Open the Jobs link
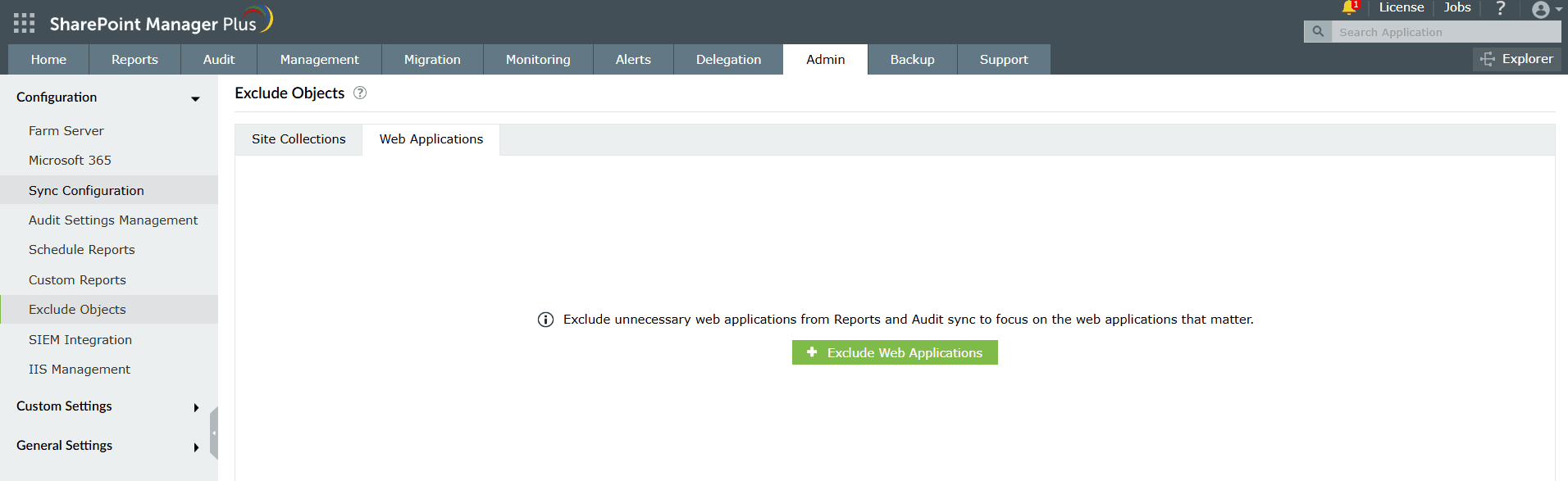Image resolution: width=1568 pixels, height=481 pixels. [1457, 7]
